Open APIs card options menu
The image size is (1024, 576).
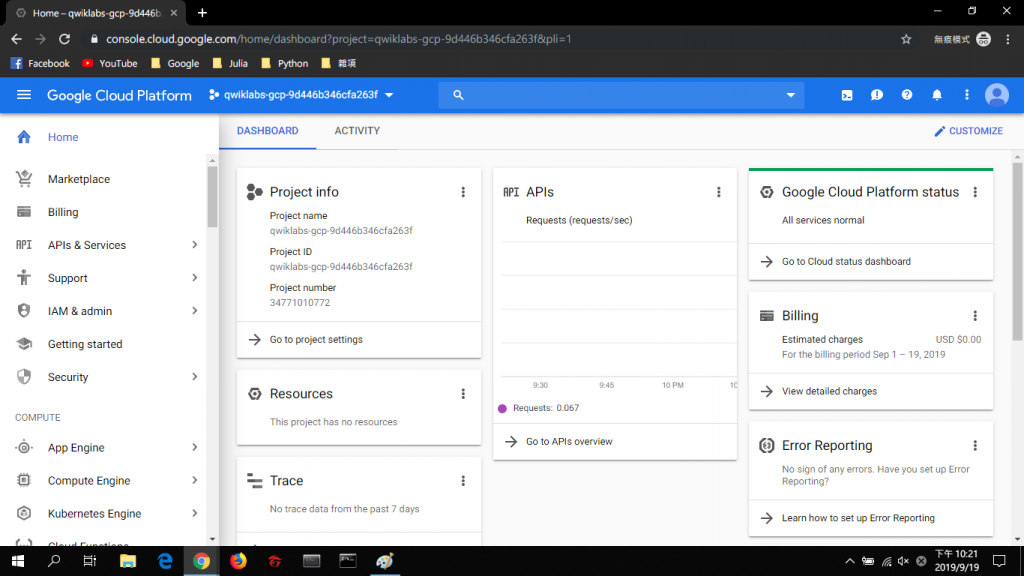[719, 192]
